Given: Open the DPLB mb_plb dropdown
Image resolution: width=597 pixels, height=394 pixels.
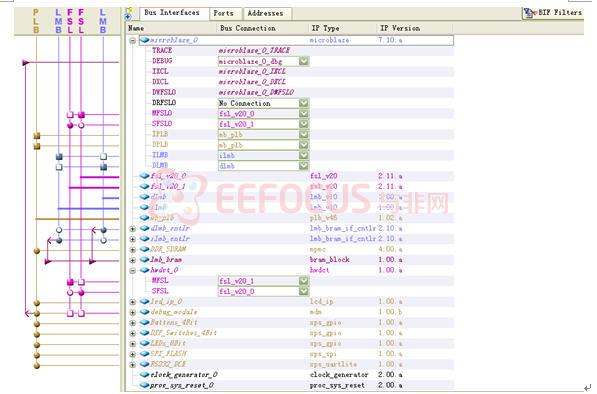Looking at the screenshot, I should (303, 145).
